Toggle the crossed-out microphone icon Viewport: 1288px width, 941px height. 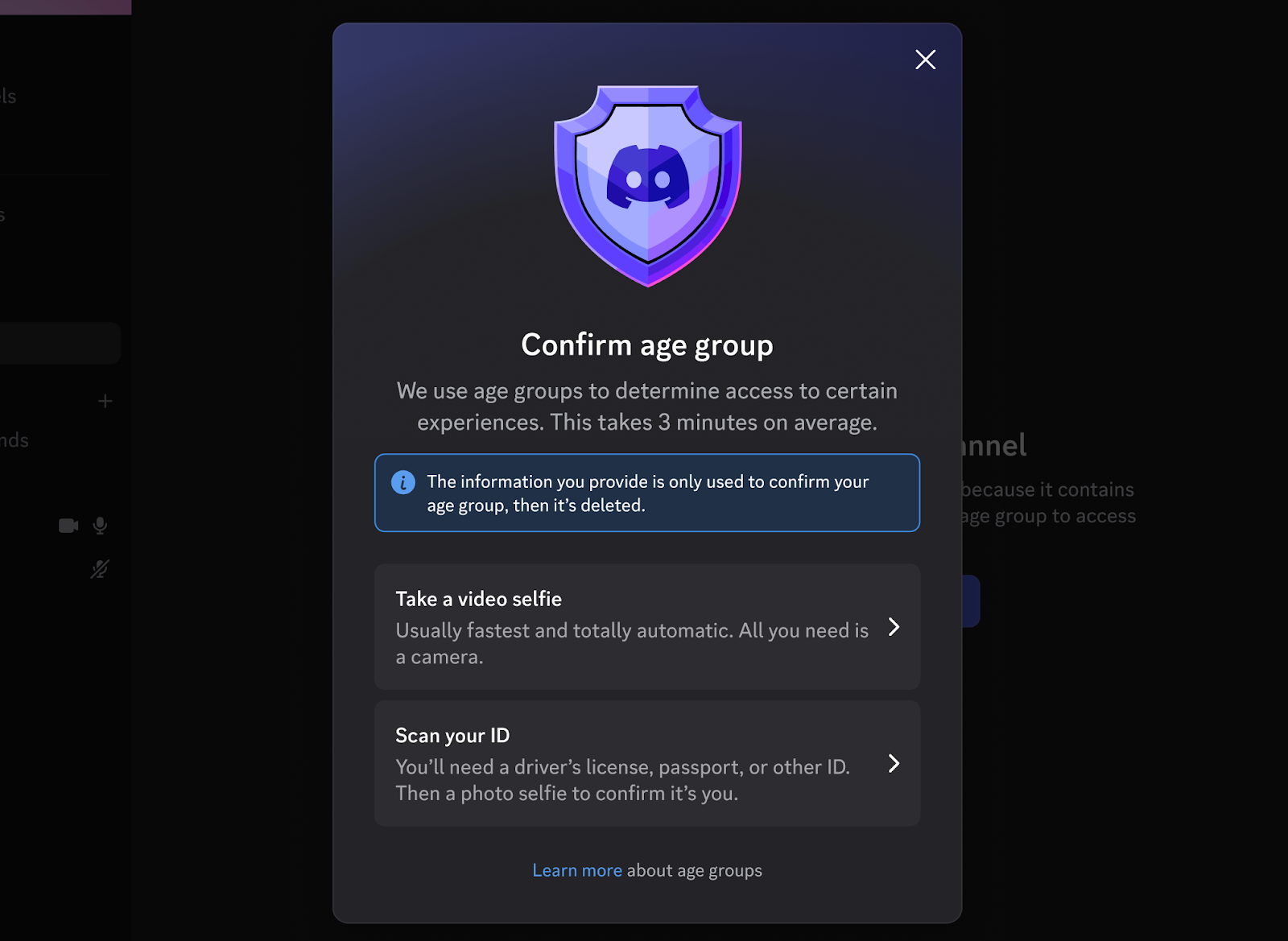tap(100, 570)
